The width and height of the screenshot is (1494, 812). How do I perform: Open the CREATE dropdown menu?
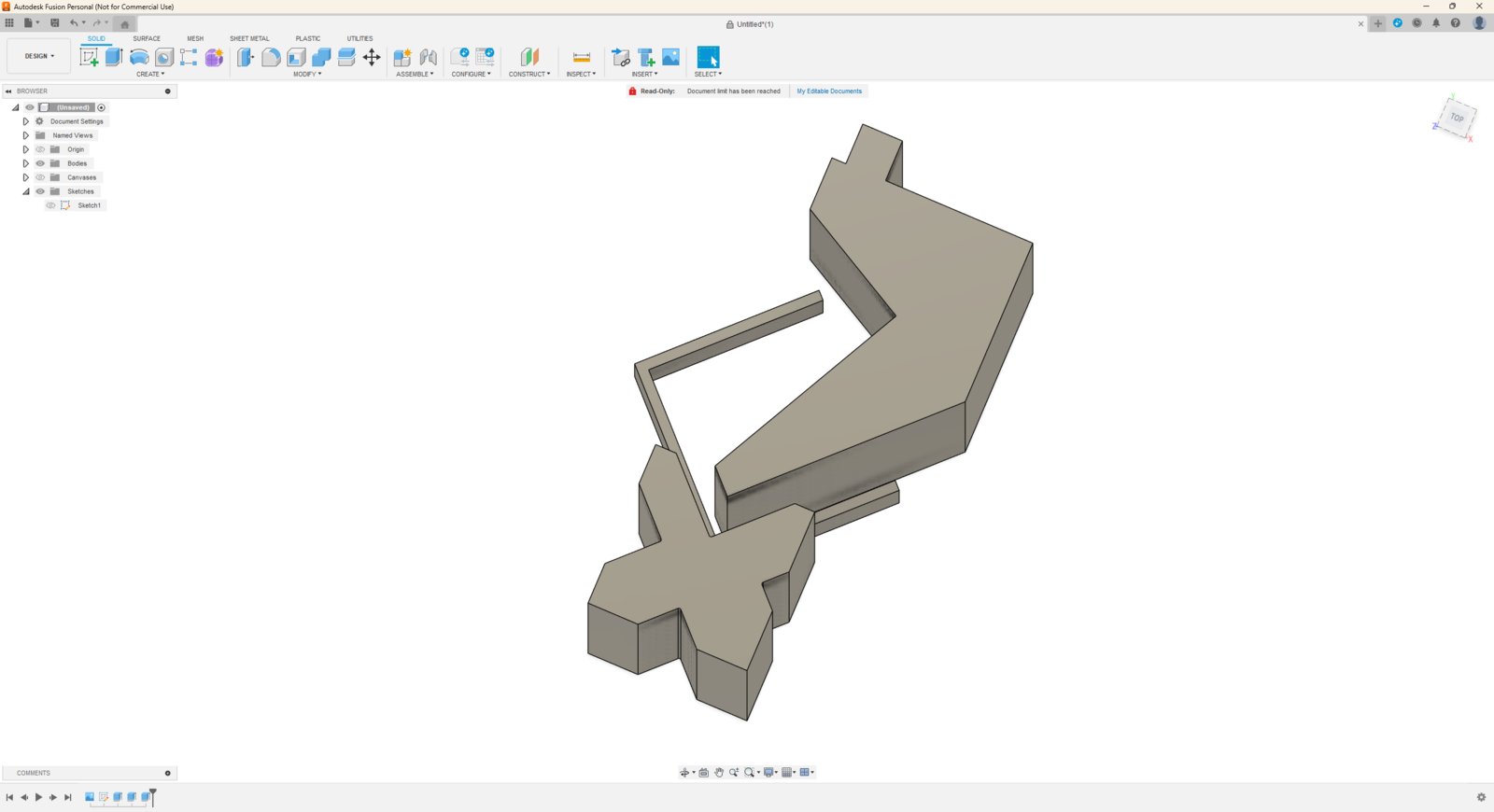pyautogui.click(x=150, y=74)
